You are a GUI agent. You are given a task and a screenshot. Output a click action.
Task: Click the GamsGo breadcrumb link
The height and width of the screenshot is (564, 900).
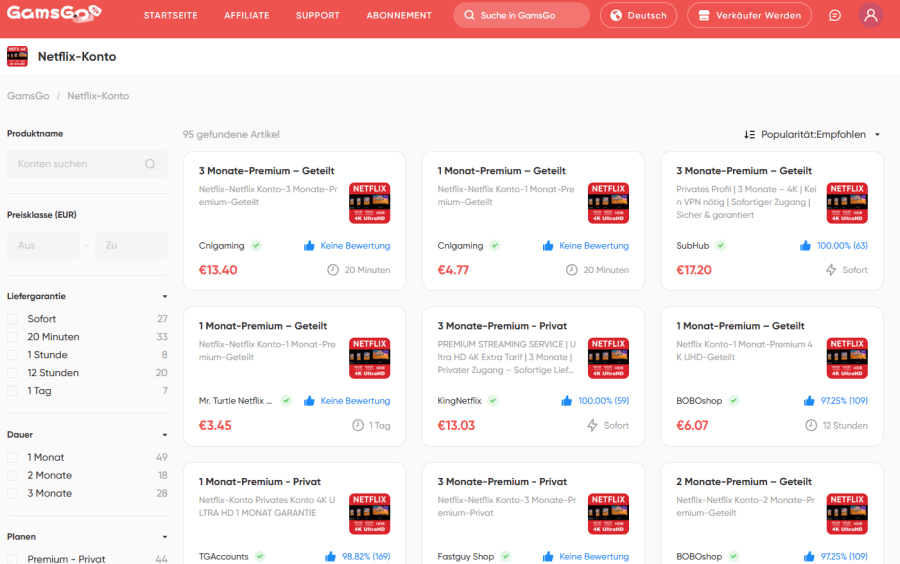point(26,96)
